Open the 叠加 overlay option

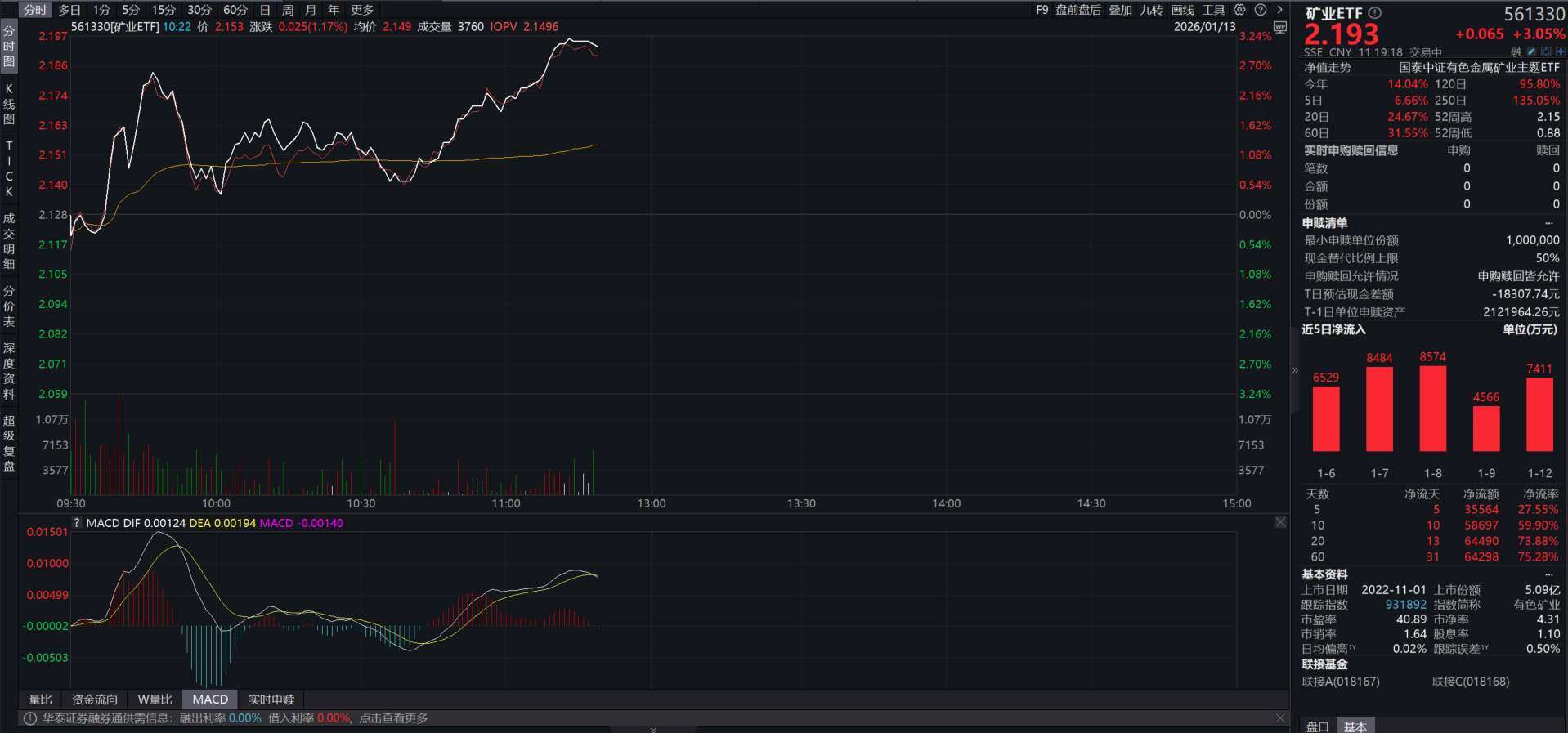(x=1121, y=10)
